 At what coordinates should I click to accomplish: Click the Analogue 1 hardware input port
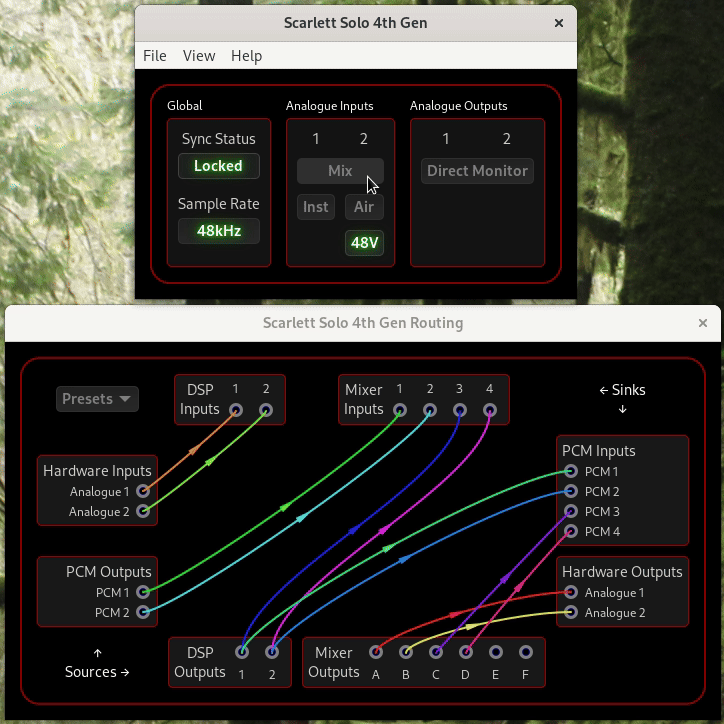pyautogui.click(x=143, y=491)
